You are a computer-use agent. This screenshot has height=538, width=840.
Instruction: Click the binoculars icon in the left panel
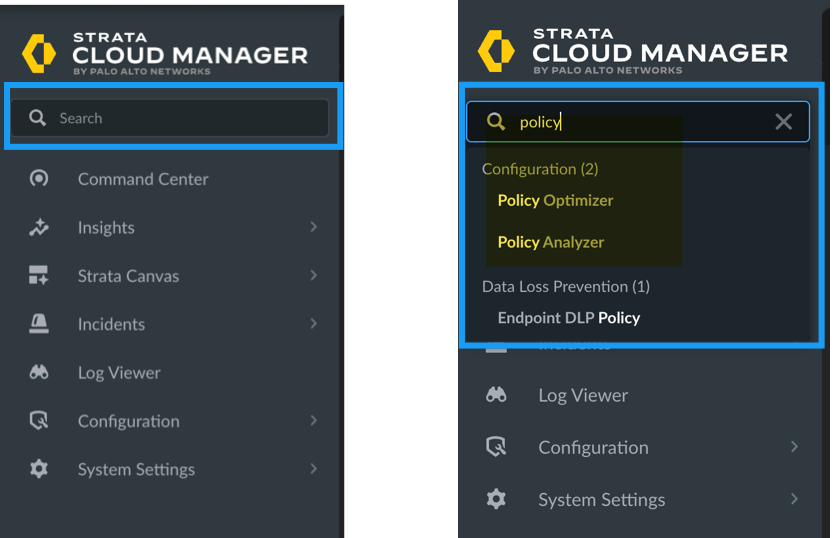(x=39, y=373)
